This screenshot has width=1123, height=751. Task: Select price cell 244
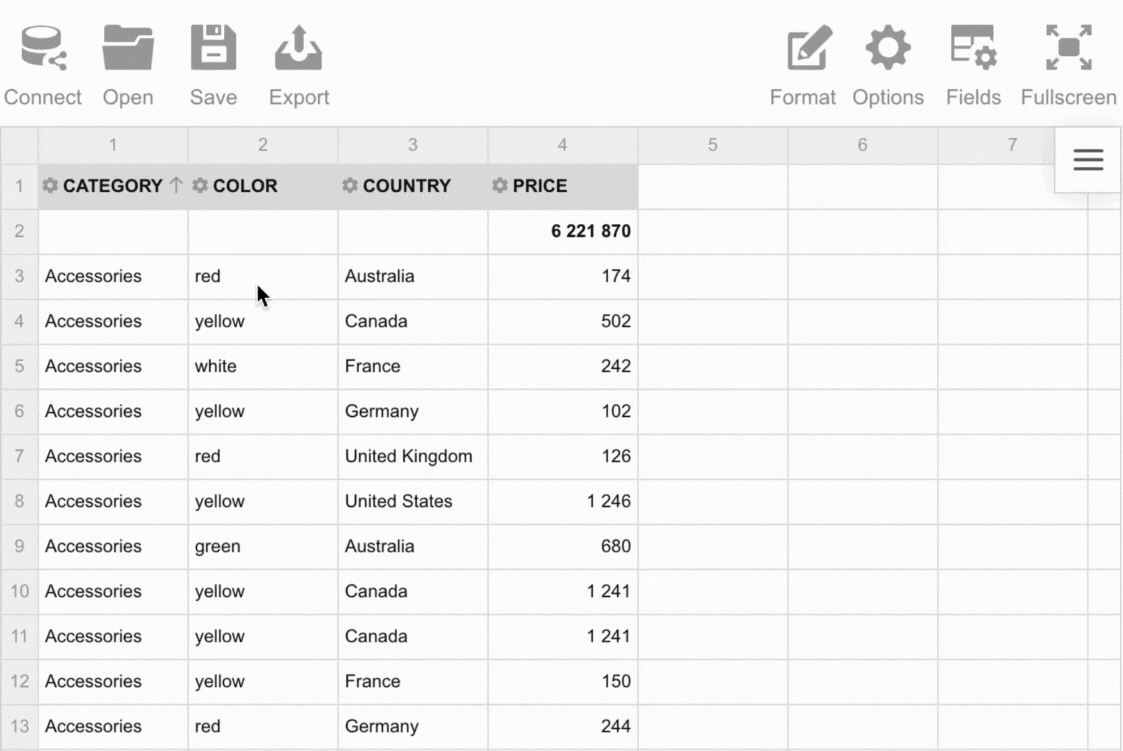point(563,726)
